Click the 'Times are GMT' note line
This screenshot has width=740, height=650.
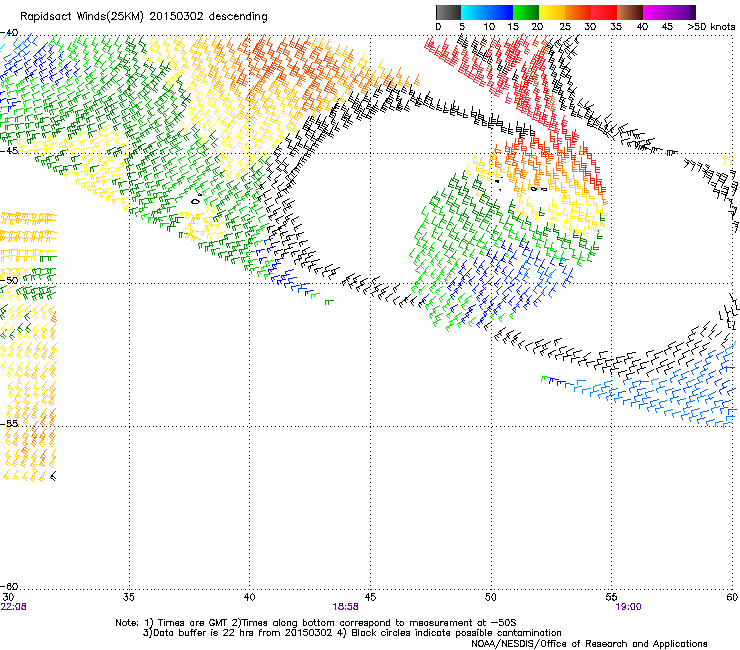tap(316, 623)
